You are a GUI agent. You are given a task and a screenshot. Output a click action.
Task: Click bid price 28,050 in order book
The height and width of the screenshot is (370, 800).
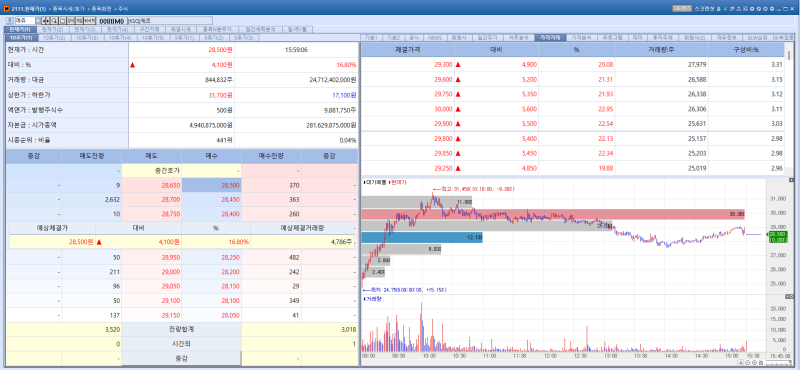pos(211,315)
